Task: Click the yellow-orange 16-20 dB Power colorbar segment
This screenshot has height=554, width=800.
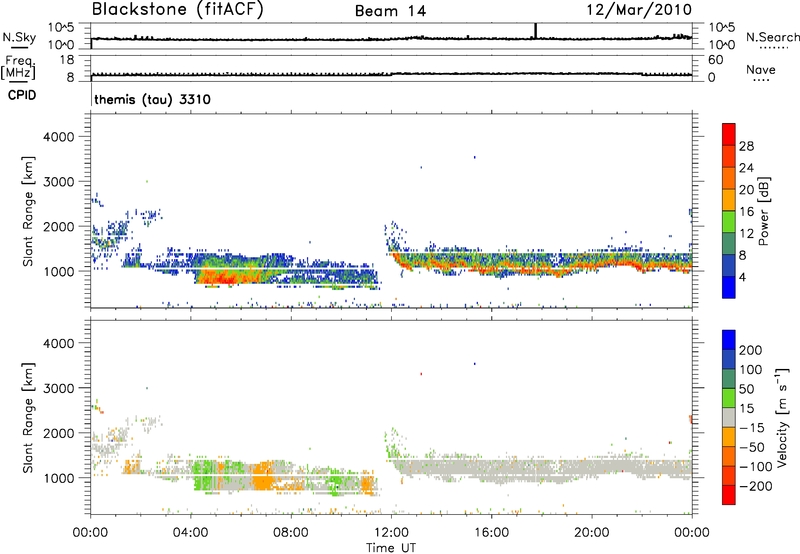Action: click(x=729, y=199)
